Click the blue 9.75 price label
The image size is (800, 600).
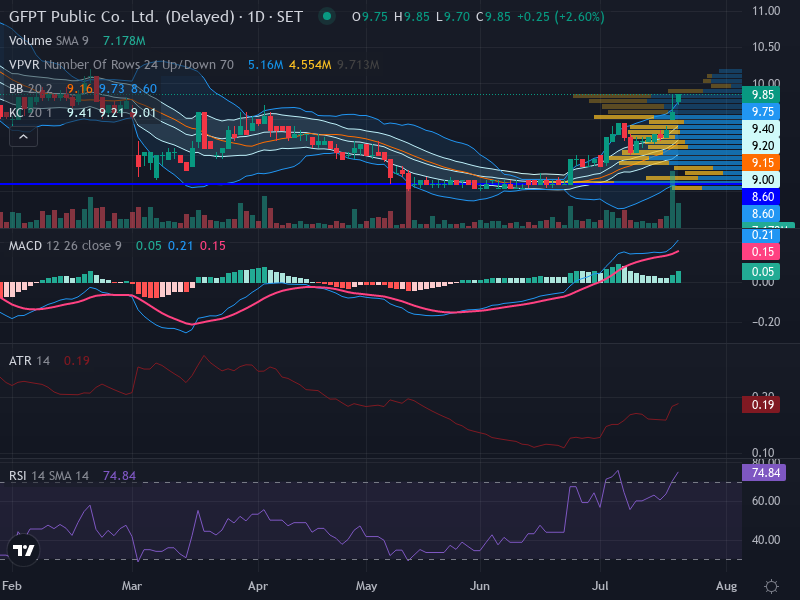pos(762,112)
